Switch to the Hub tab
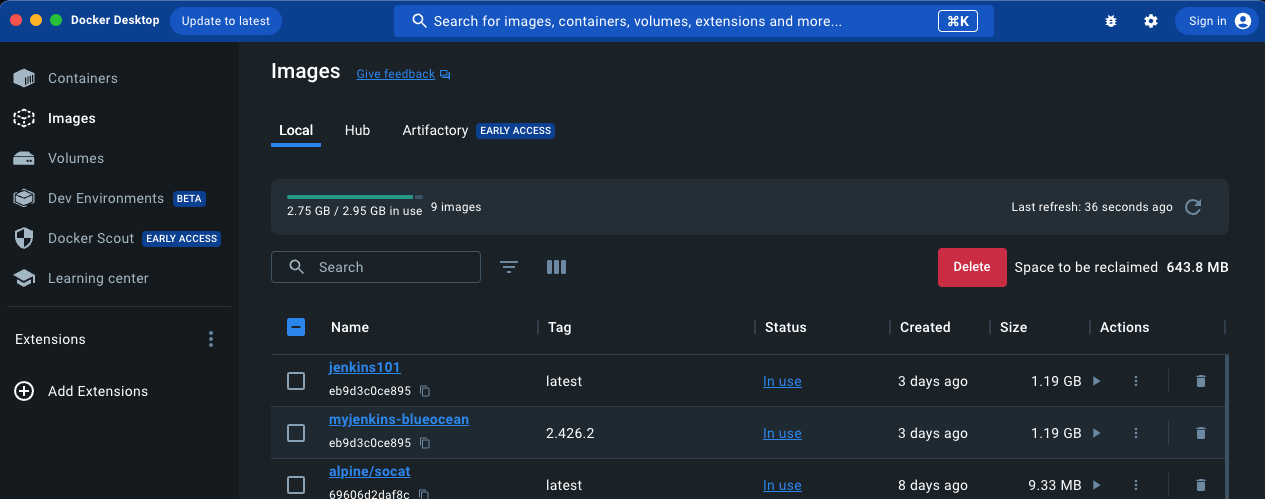 (357, 130)
